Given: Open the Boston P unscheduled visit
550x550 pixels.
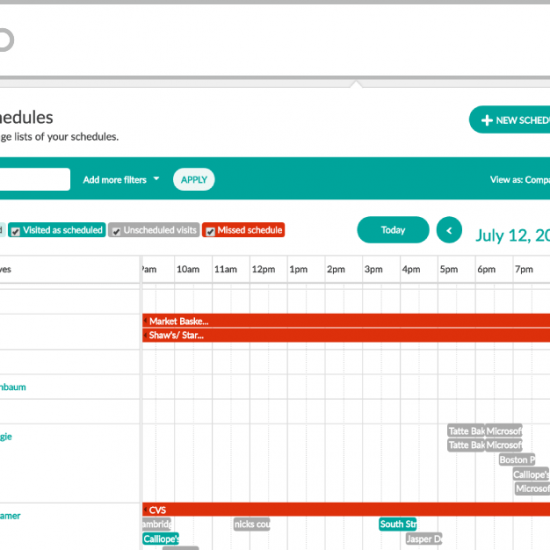Looking at the screenshot, I should [x=517, y=460].
